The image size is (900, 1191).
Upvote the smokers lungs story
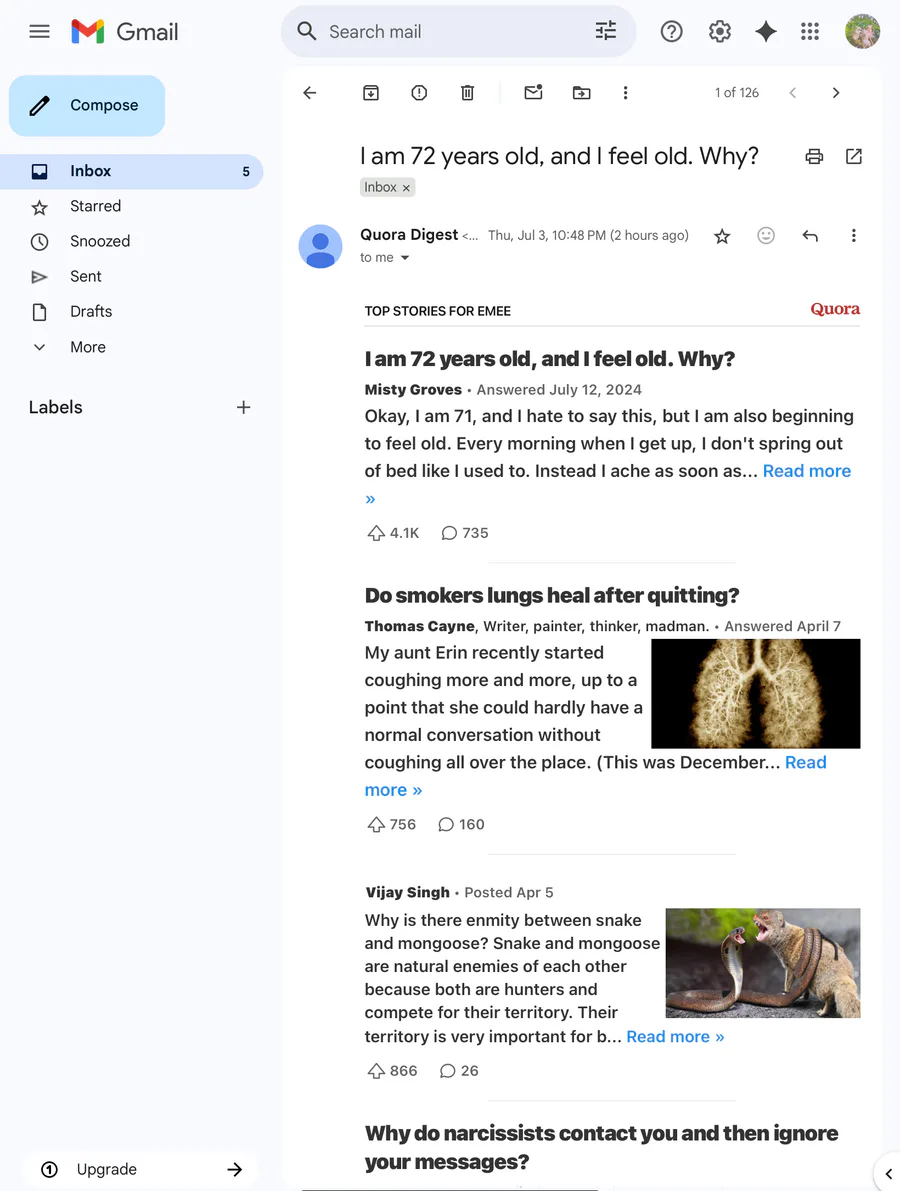pyautogui.click(x=376, y=824)
